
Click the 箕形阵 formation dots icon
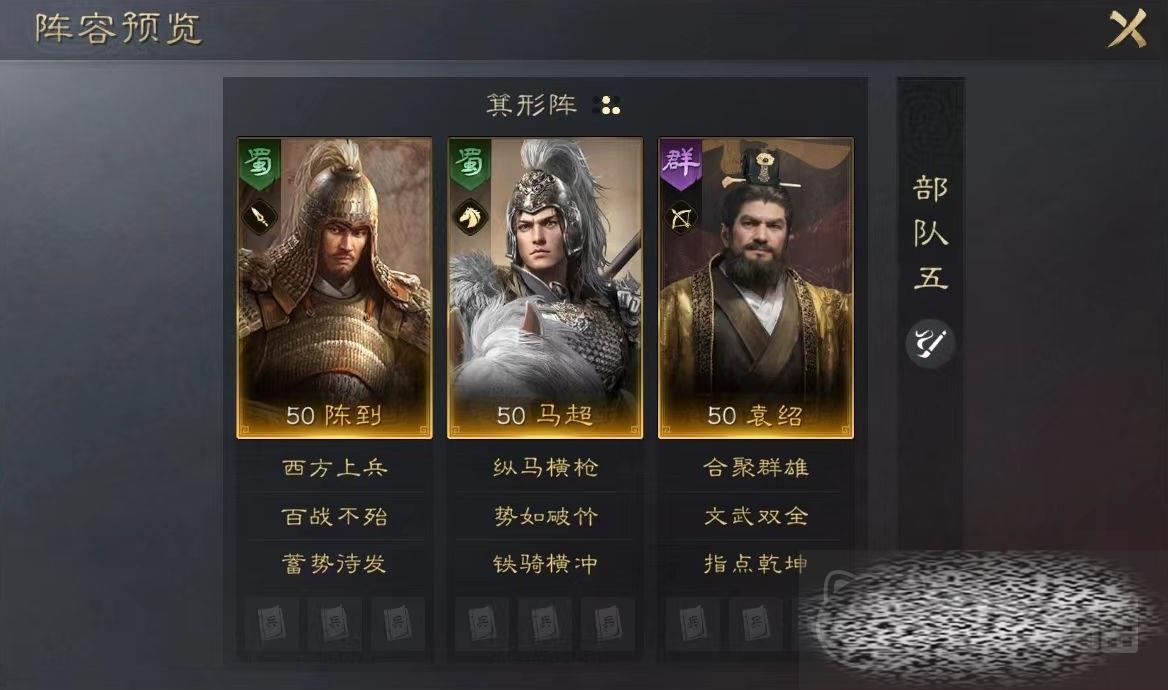pos(609,106)
